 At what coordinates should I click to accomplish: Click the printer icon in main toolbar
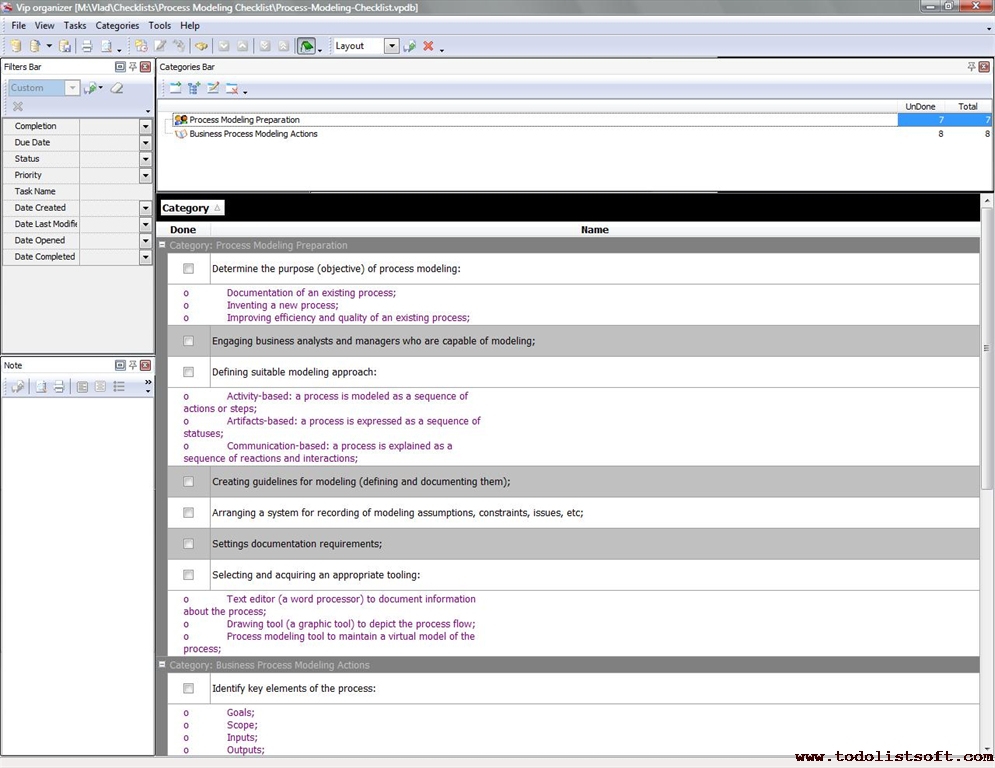[x=86, y=46]
